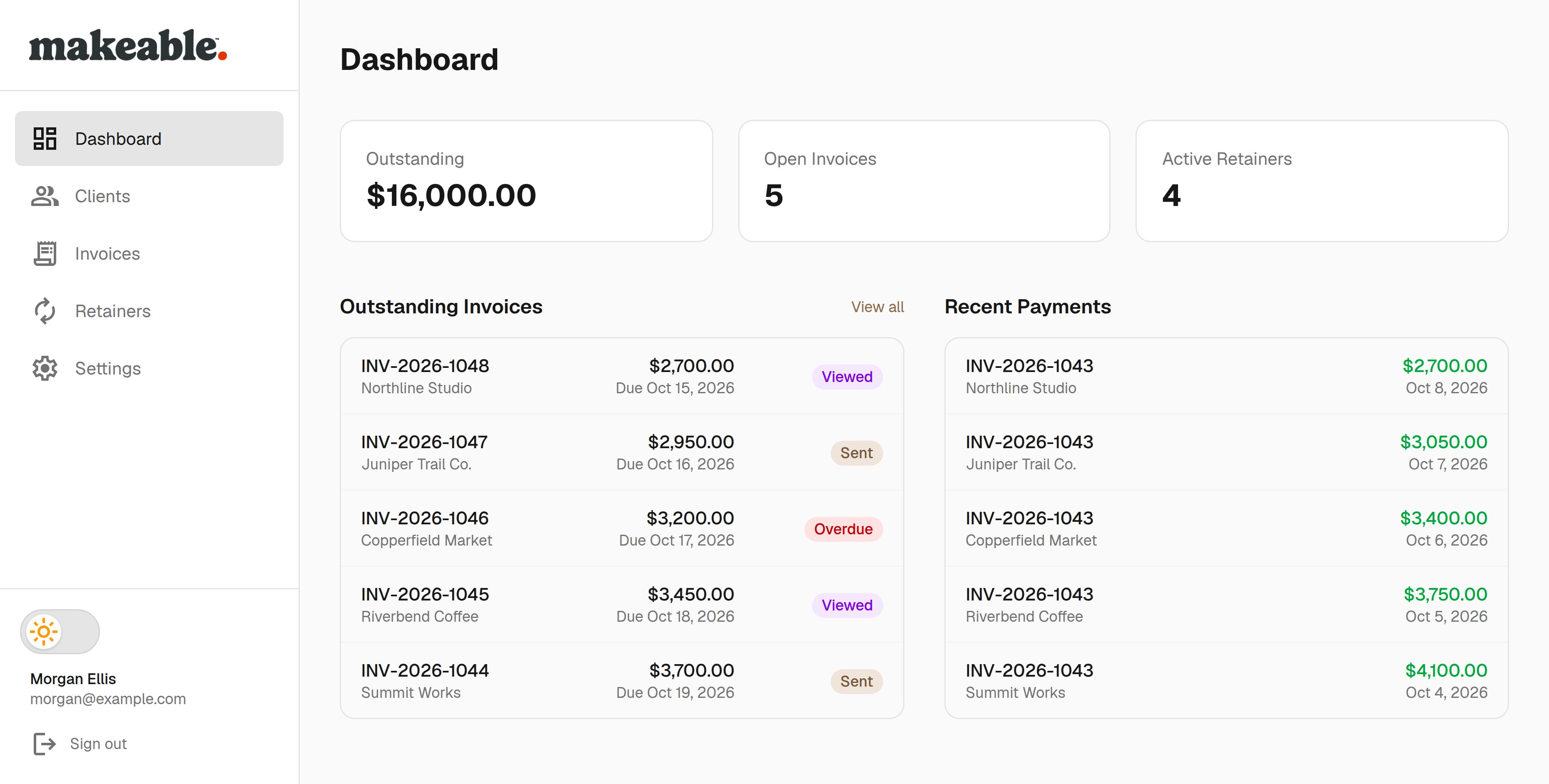Open invoice INV-2026-1047
The image size is (1549, 784).
622,452
